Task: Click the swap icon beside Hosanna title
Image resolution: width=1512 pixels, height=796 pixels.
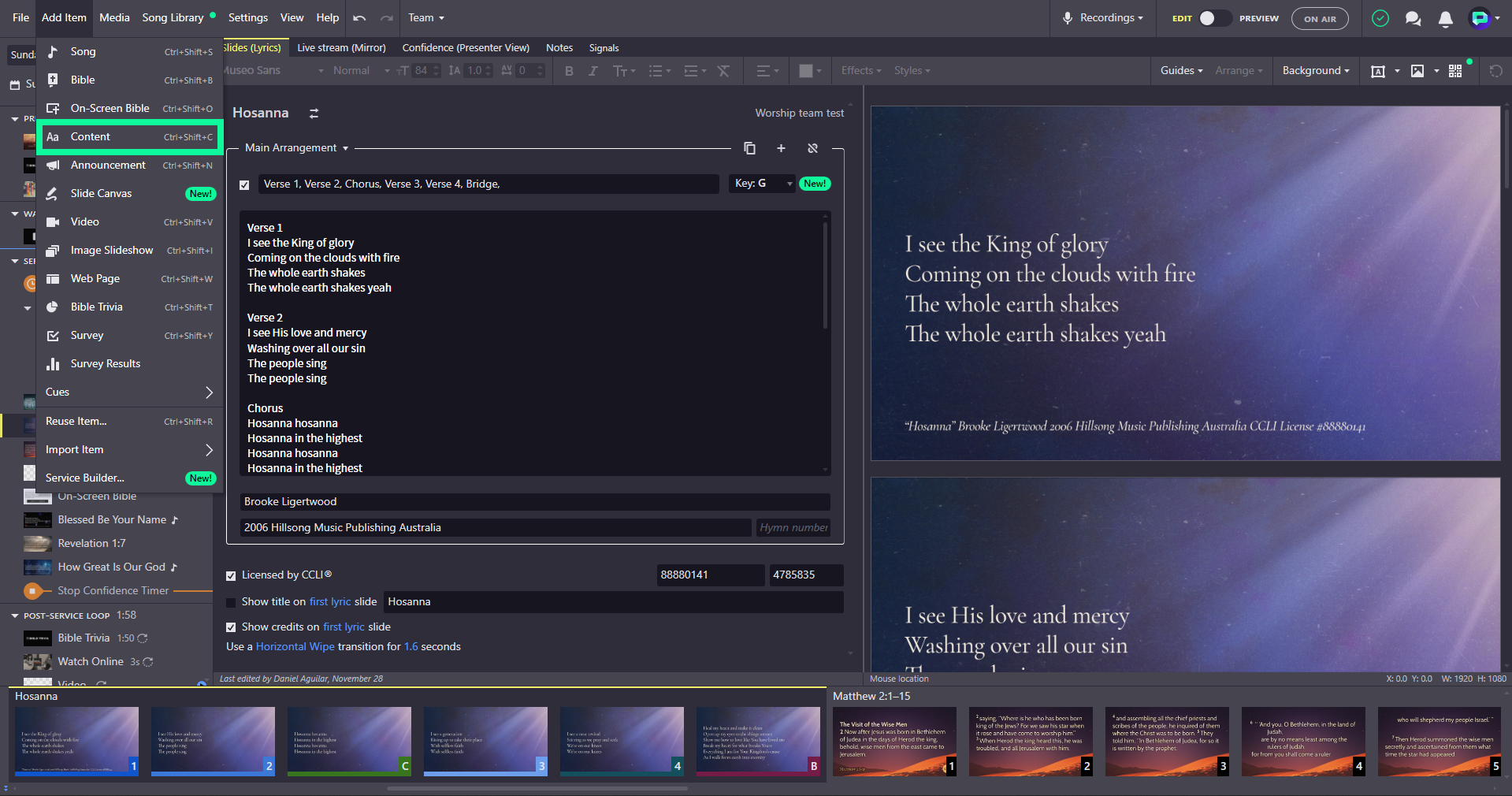Action: (x=314, y=113)
